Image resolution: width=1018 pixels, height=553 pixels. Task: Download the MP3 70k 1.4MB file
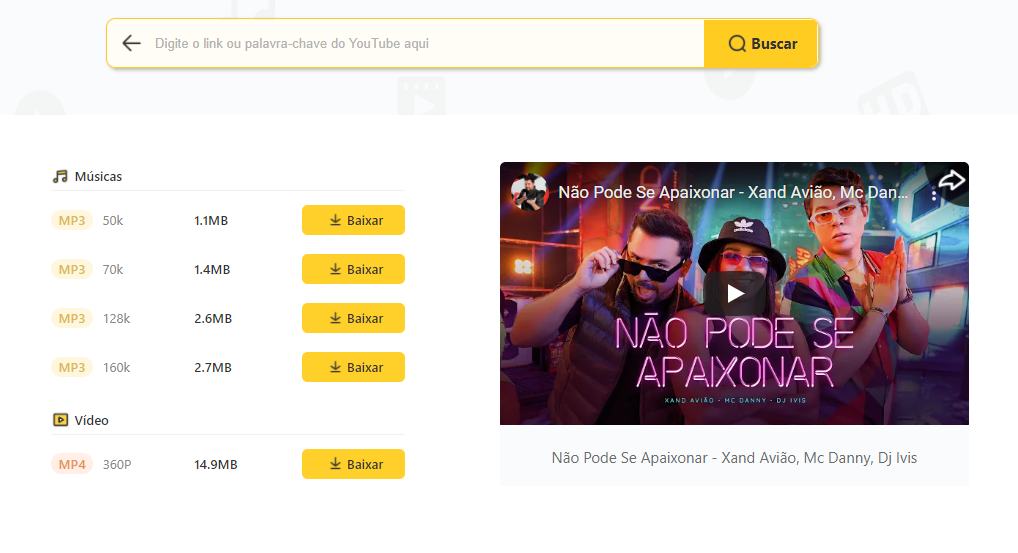tap(353, 269)
